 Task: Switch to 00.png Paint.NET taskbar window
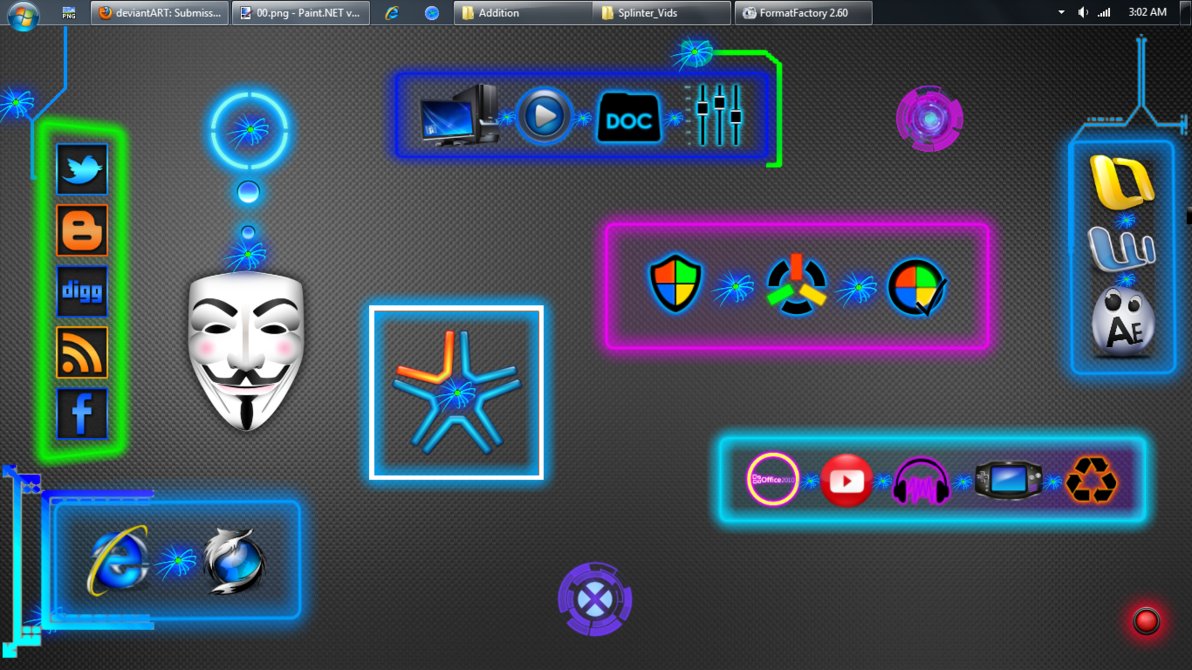[x=301, y=12]
